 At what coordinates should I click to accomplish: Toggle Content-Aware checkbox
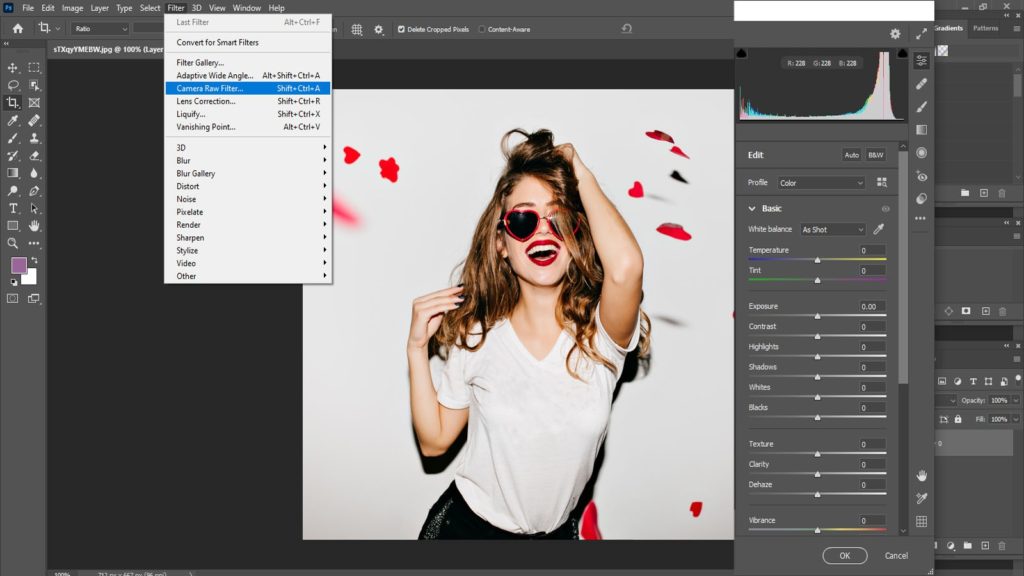pyautogui.click(x=482, y=29)
